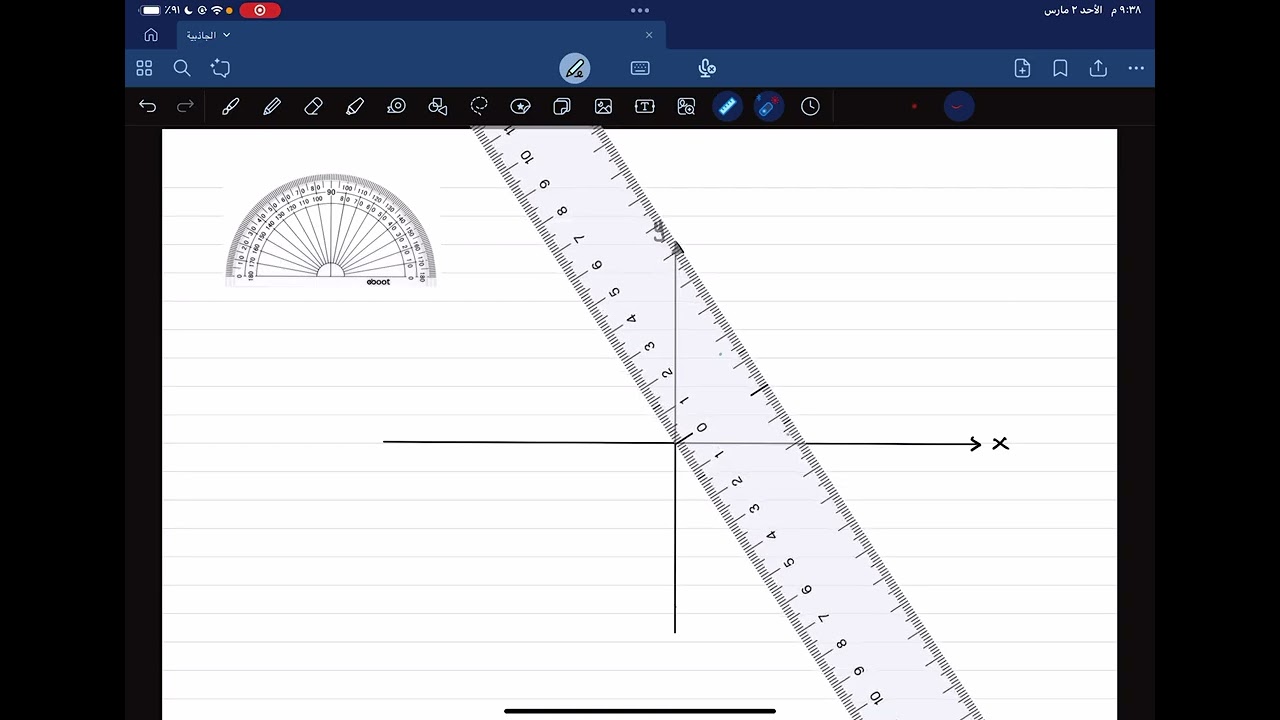Select the eraser tool
The height and width of the screenshot is (720, 1280).
313,106
